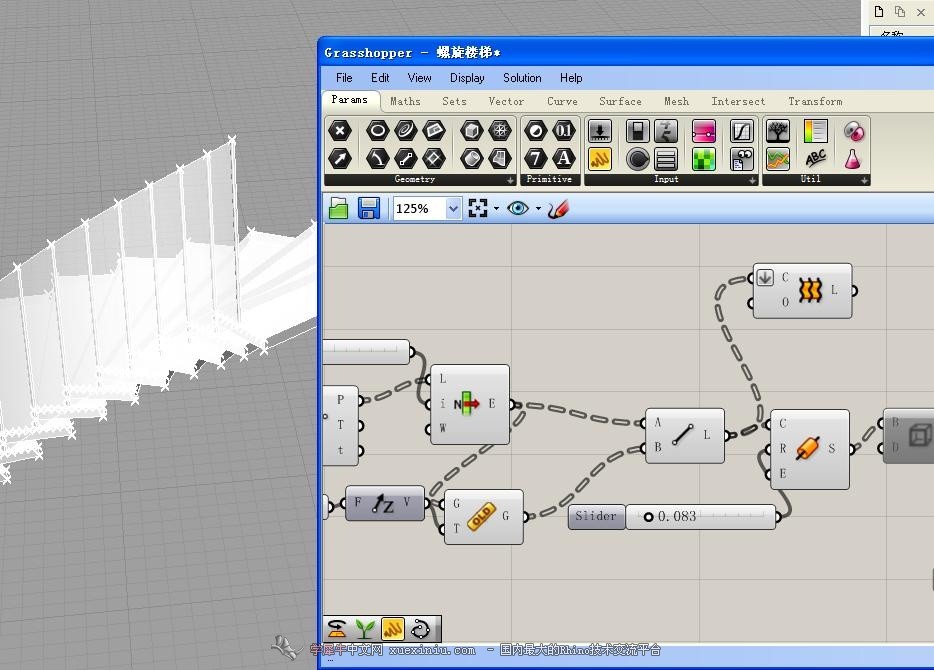934x670 pixels.
Task: Switch to the Curve tab
Action: (x=562, y=101)
